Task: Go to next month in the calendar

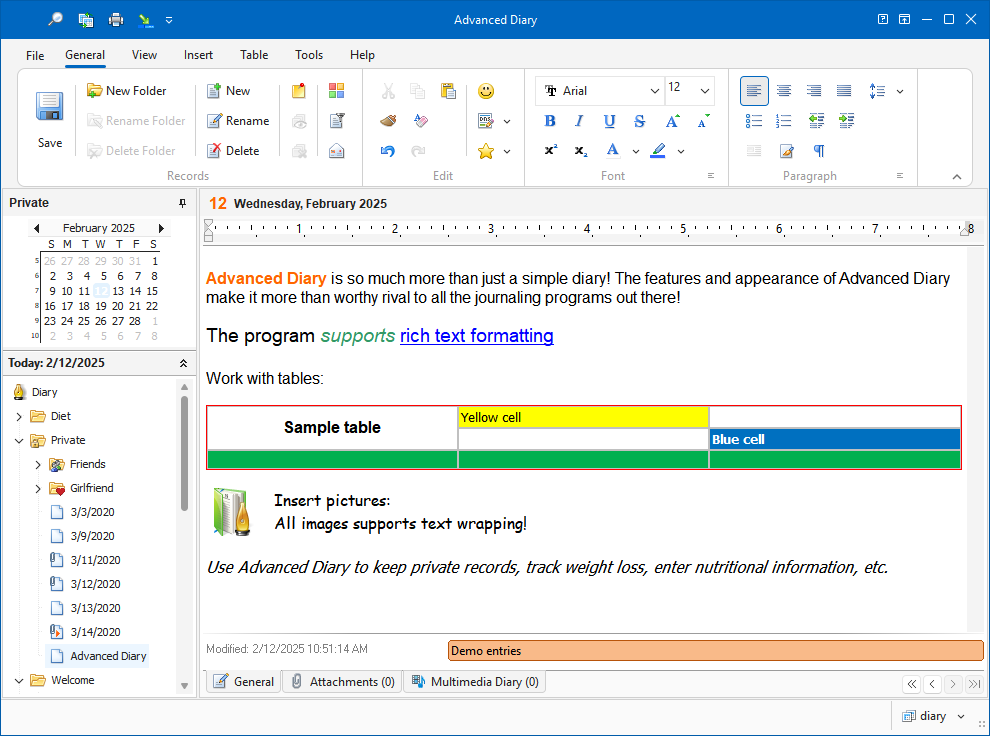Action: 161,228
